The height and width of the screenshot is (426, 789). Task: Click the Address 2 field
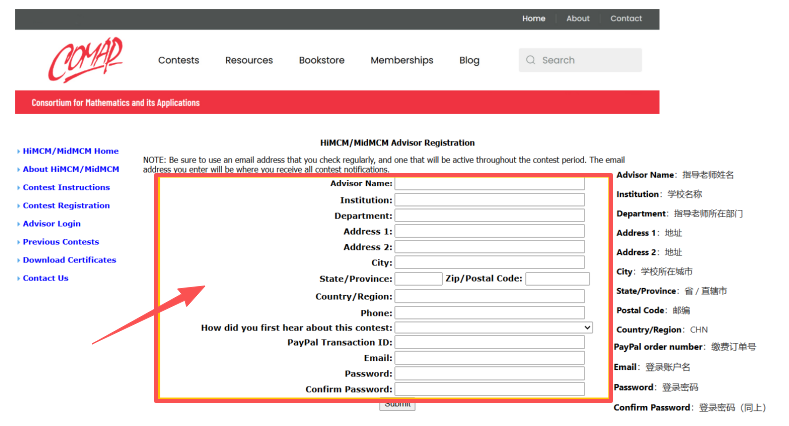click(x=490, y=246)
